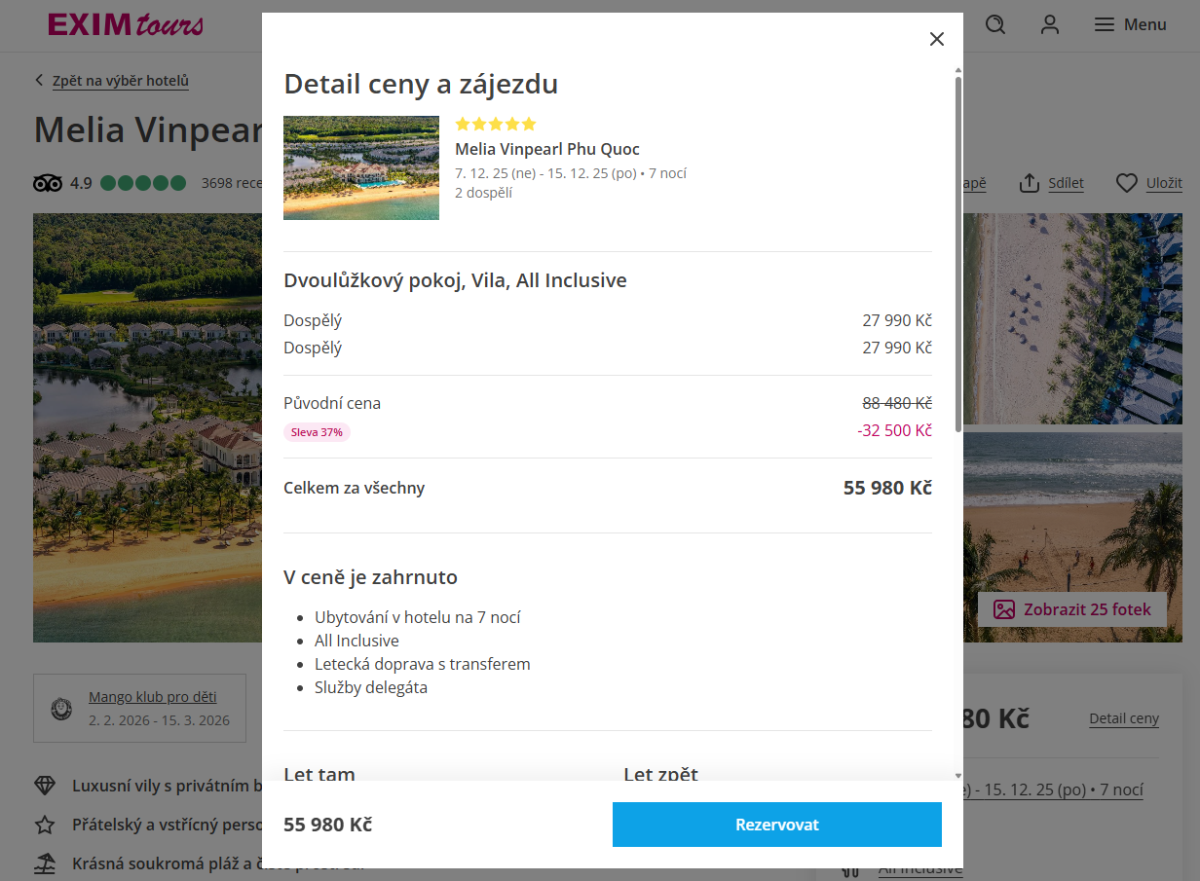Save hotel with heart Uložit icon
This screenshot has width=1200, height=881.
1127,183
